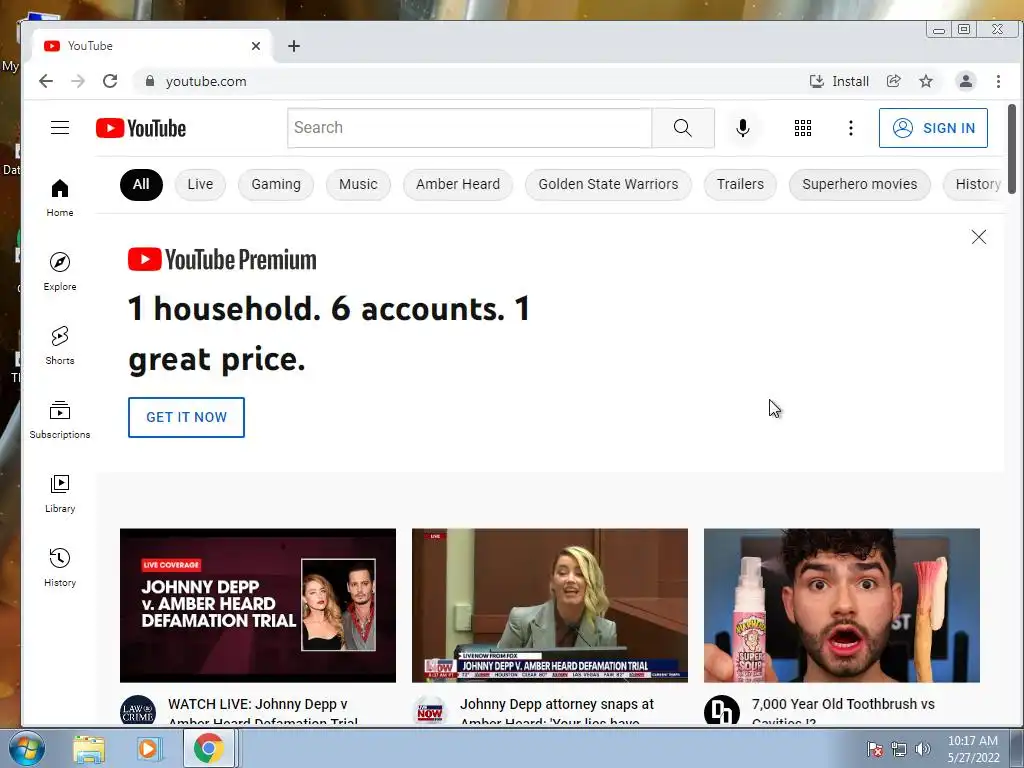This screenshot has width=1024, height=768.
Task: Install YouTube app from address bar
Action: point(839,81)
